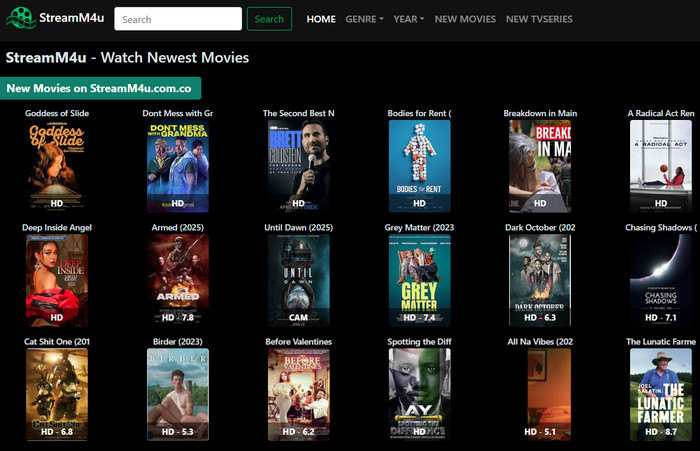Viewport: 700px width, 451px height.
Task: Click the 'Dont Mess with Gr' title text
Action: [x=178, y=113]
